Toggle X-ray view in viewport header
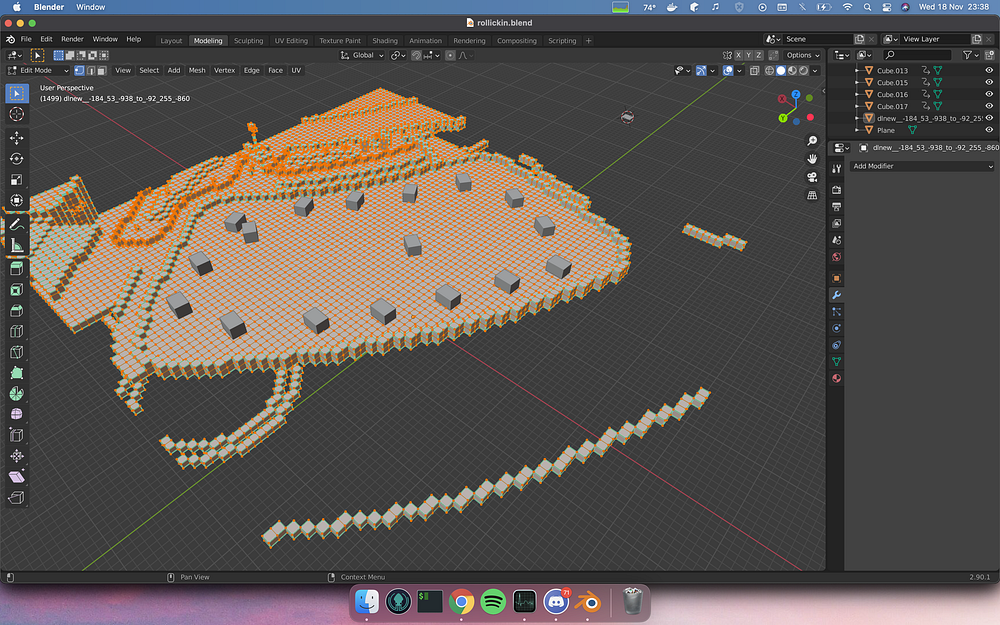The width and height of the screenshot is (1000, 625). (756, 70)
